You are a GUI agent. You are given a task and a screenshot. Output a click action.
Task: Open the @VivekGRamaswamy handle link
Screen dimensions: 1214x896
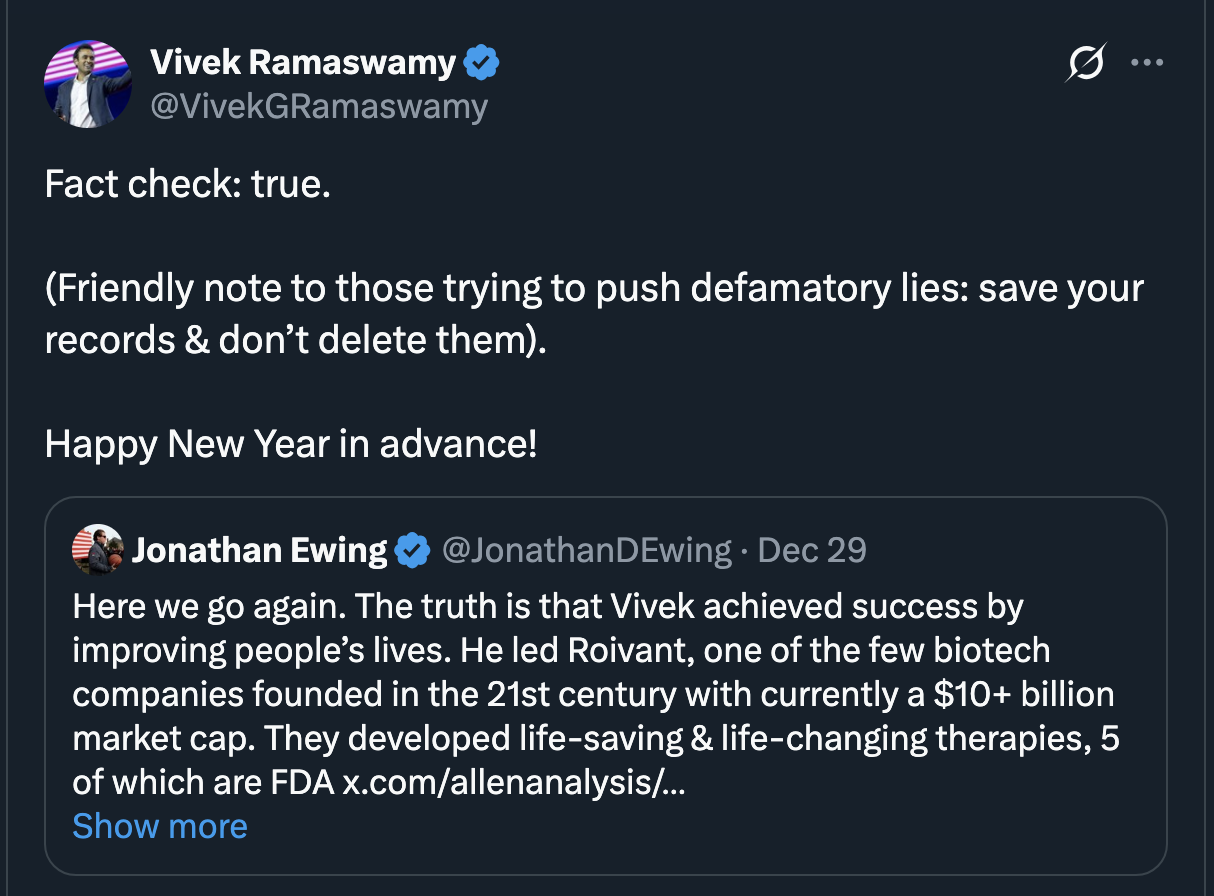pos(319,105)
